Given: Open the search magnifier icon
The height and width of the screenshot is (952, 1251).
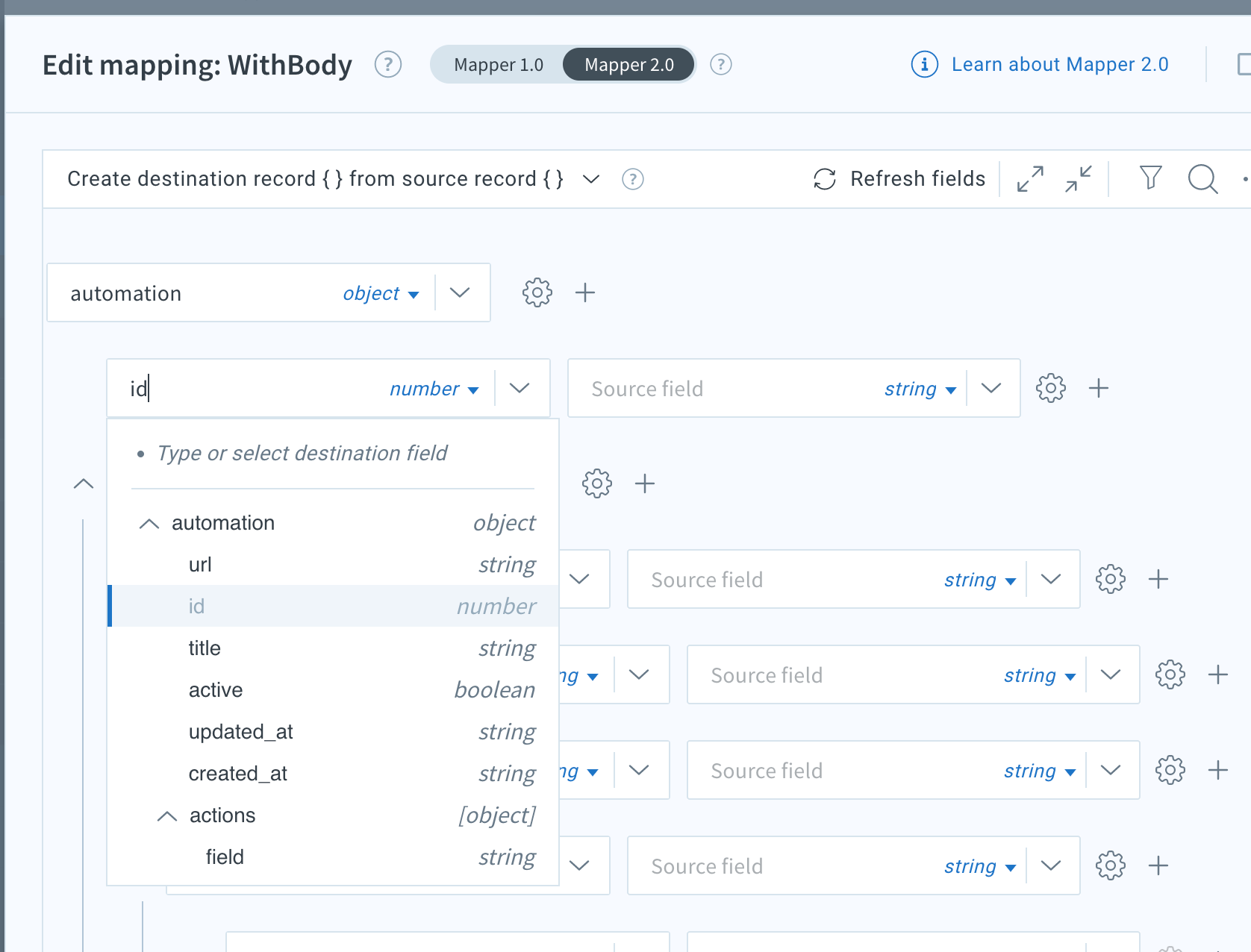Looking at the screenshot, I should [1203, 179].
